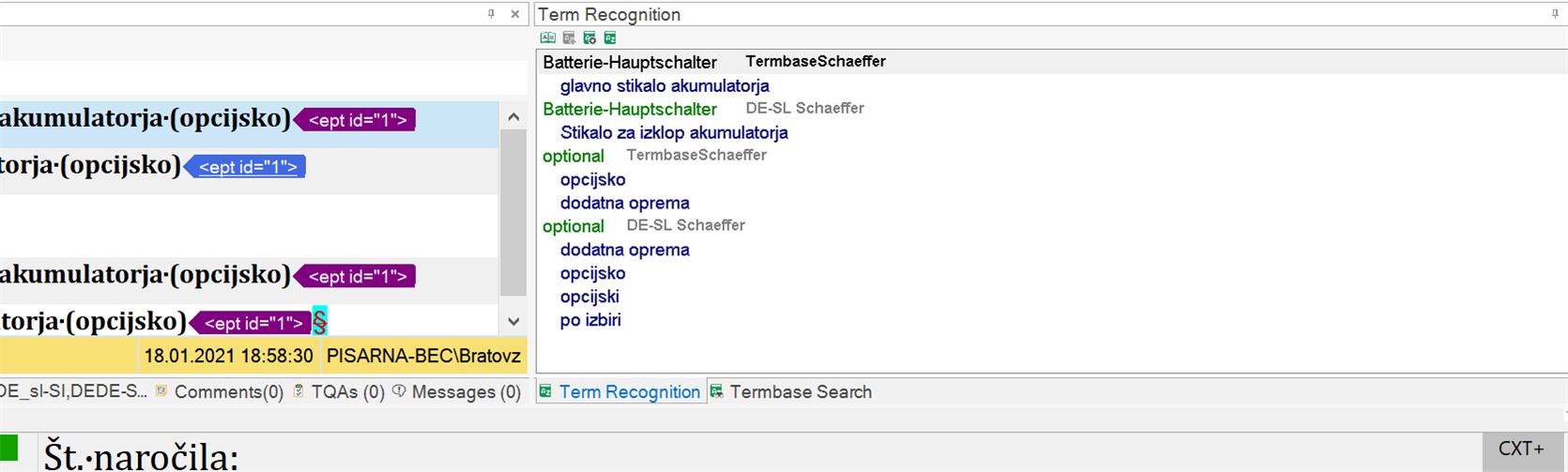Click the § paragraph mark
This screenshot has width=1568, height=472.
point(320,323)
